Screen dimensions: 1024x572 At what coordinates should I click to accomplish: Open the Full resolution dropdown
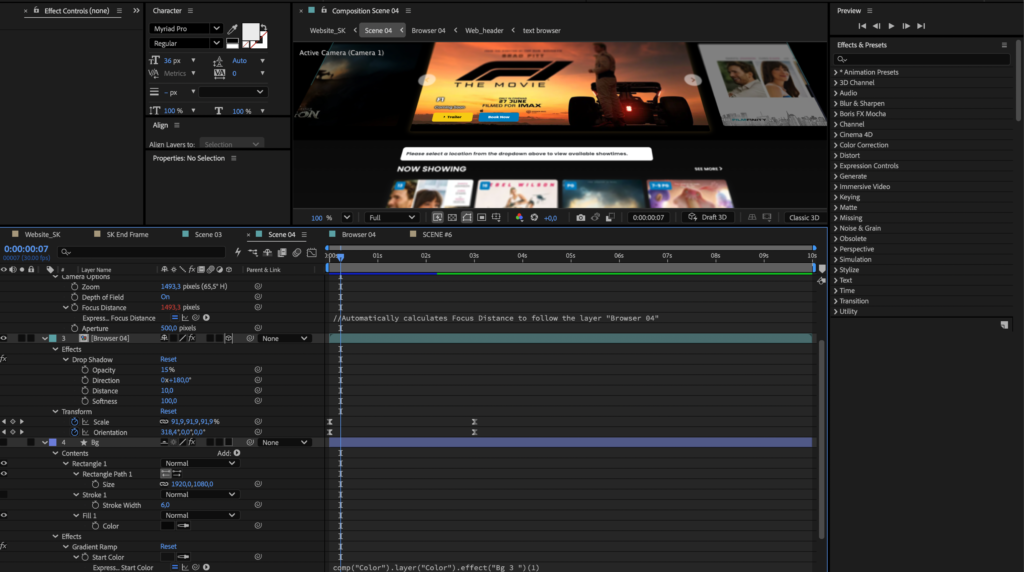[392, 217]
